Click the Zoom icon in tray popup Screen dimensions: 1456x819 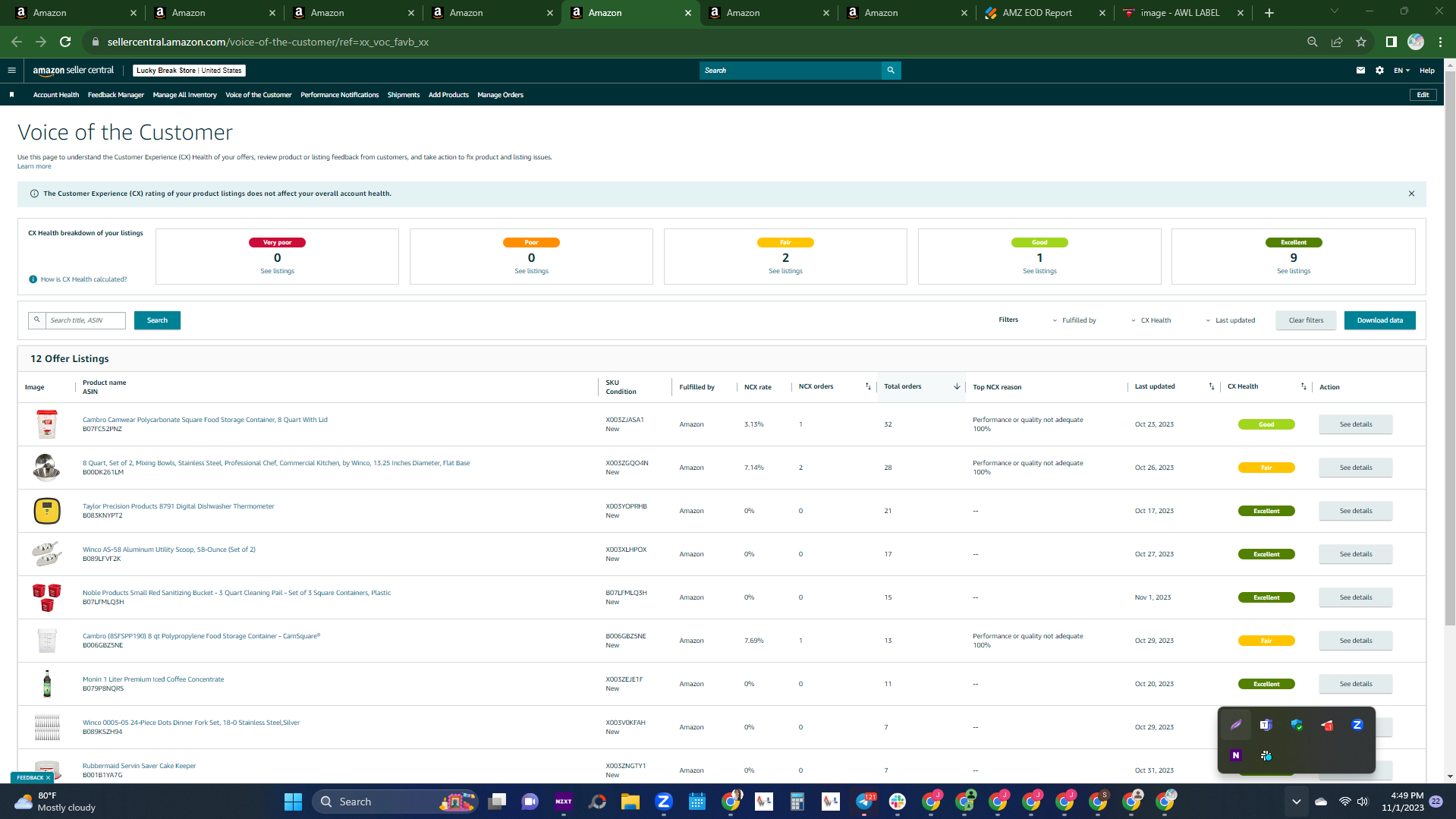[1357, 725]
